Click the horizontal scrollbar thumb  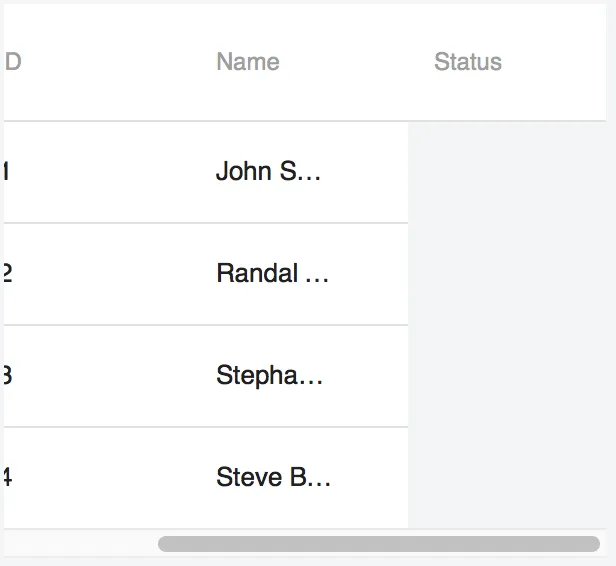(x=378, y=544)
